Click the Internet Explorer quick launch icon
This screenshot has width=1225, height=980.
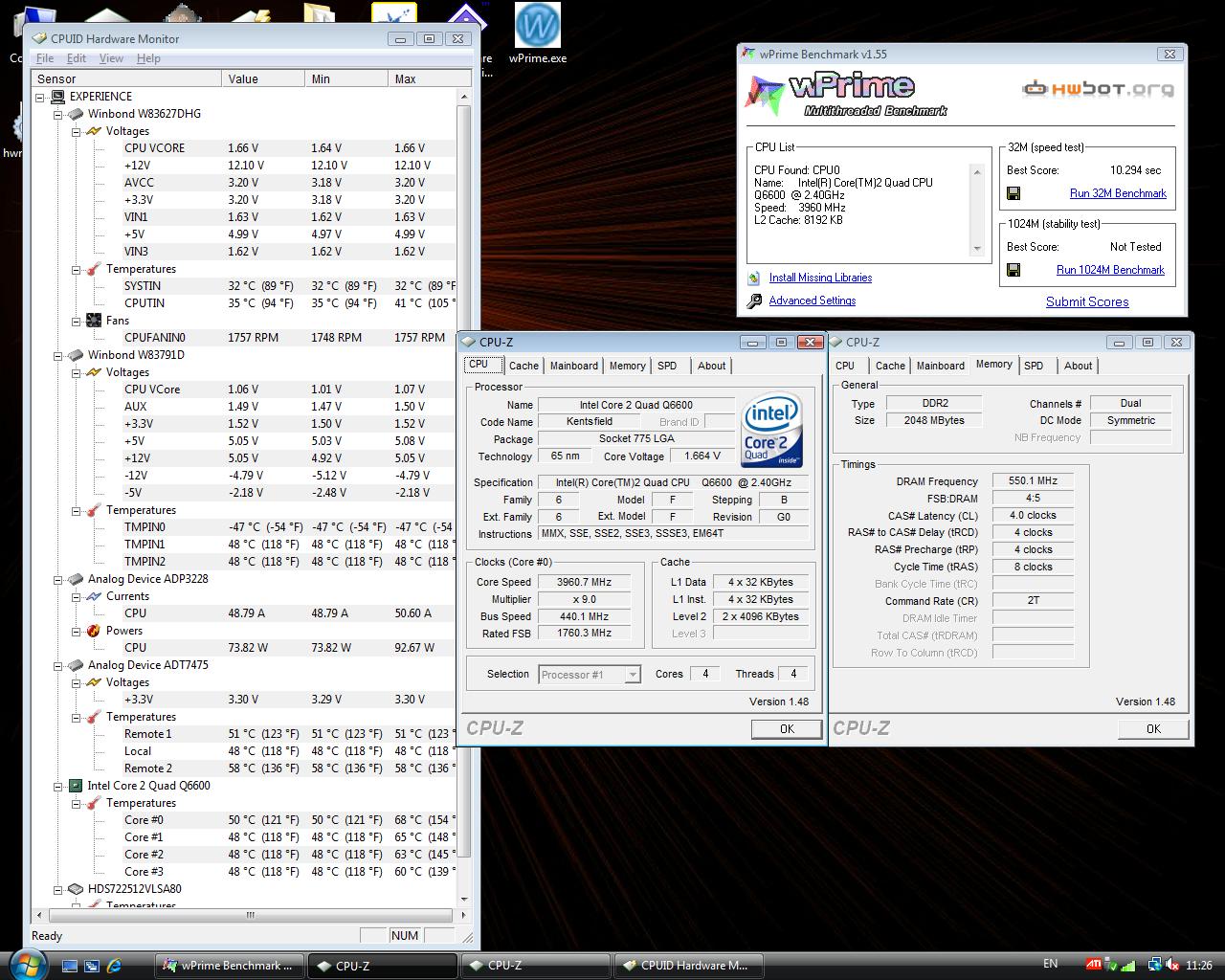point(114,966)
